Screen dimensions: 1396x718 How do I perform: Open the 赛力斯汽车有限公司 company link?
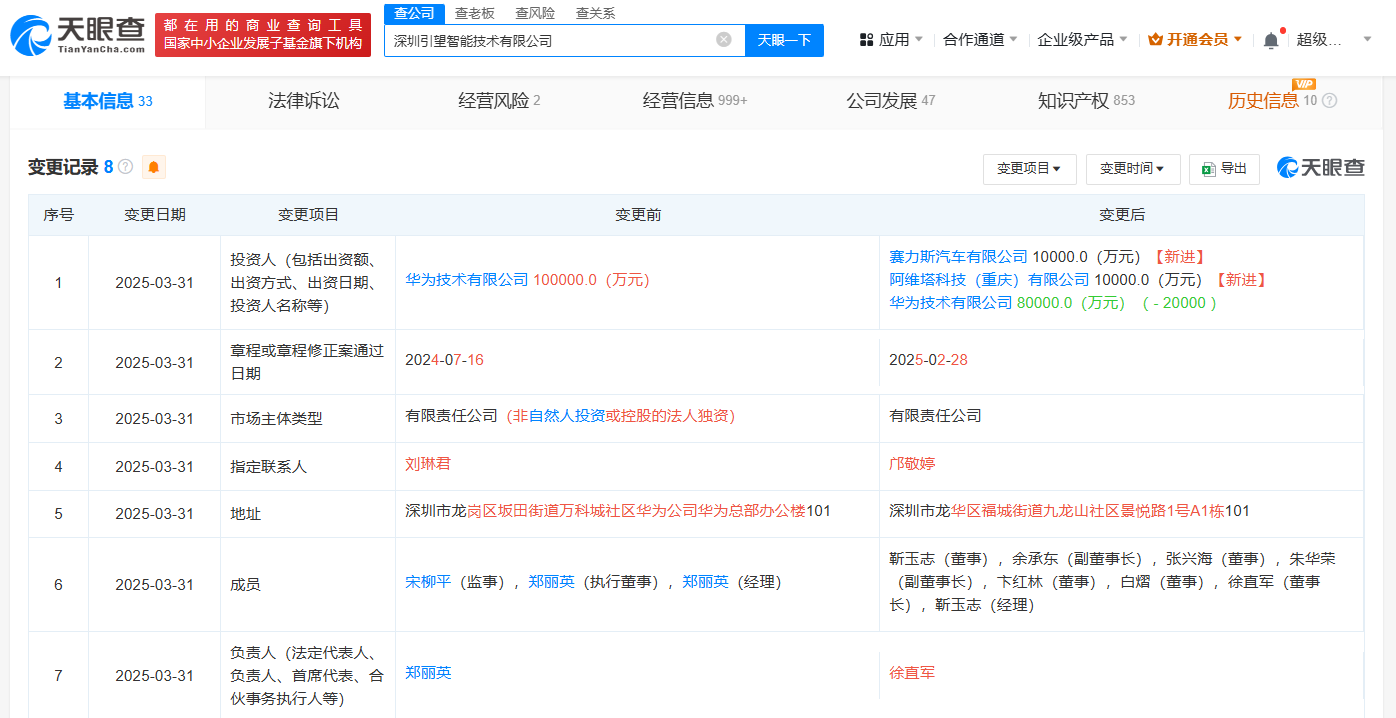[x=958, y=257]
